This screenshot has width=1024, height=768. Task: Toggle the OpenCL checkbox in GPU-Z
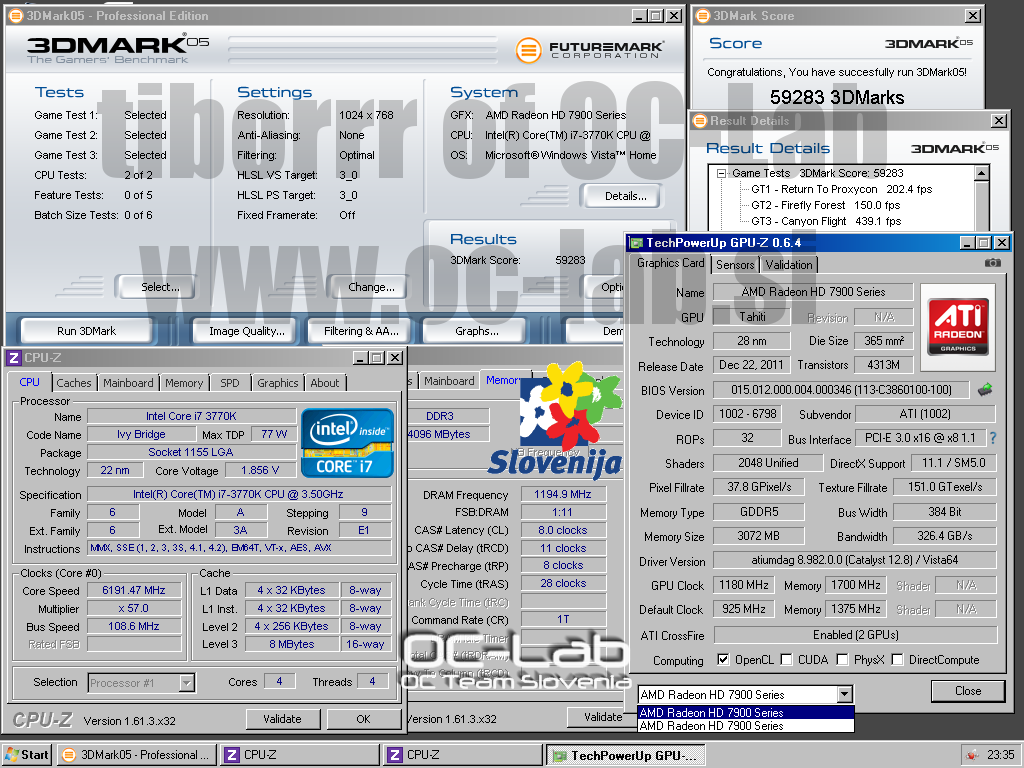[x=723, y=660]
